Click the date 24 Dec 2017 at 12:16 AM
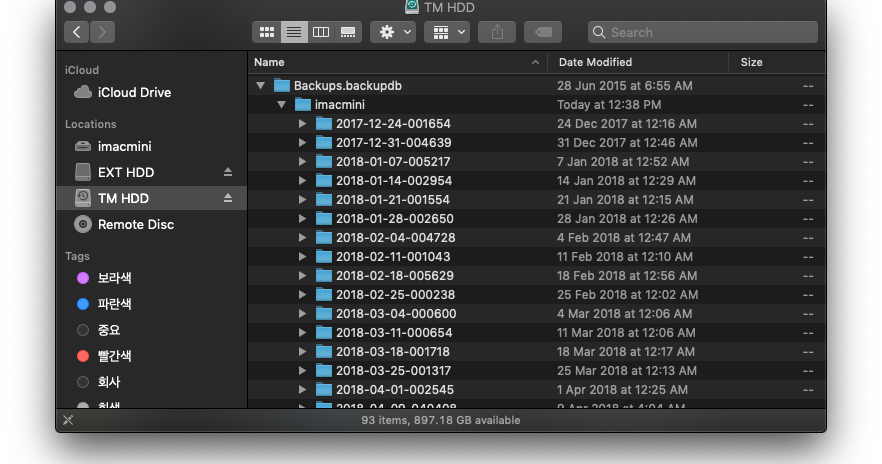This screenshot has width=882, height=464. [627, 124]
